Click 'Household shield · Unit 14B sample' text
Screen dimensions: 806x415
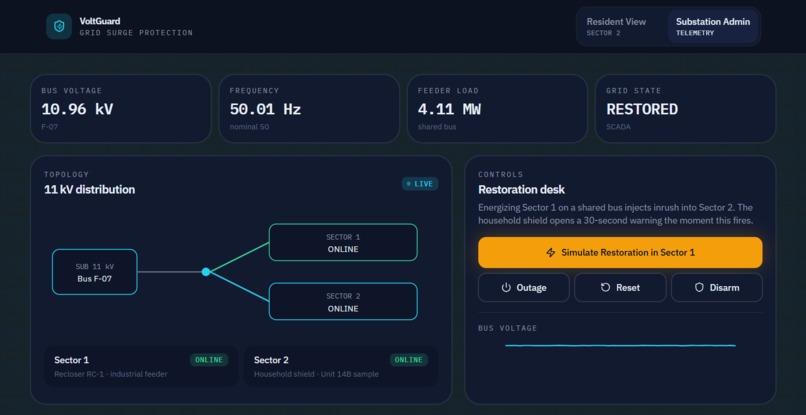coord(316,374)
